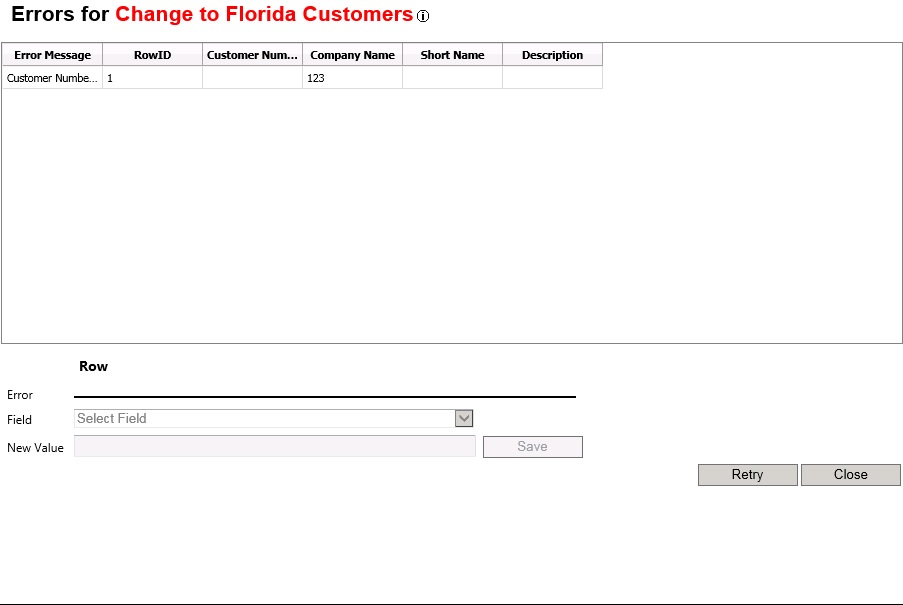The width and height of the screenshot is (903, 605).
Task: Click the info icon beside the title
Action: point(423,17)
